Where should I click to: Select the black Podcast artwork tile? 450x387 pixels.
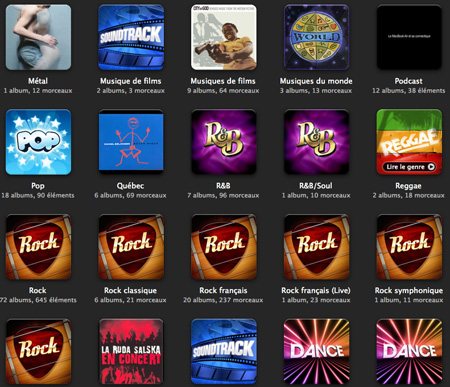coord(409,37)
